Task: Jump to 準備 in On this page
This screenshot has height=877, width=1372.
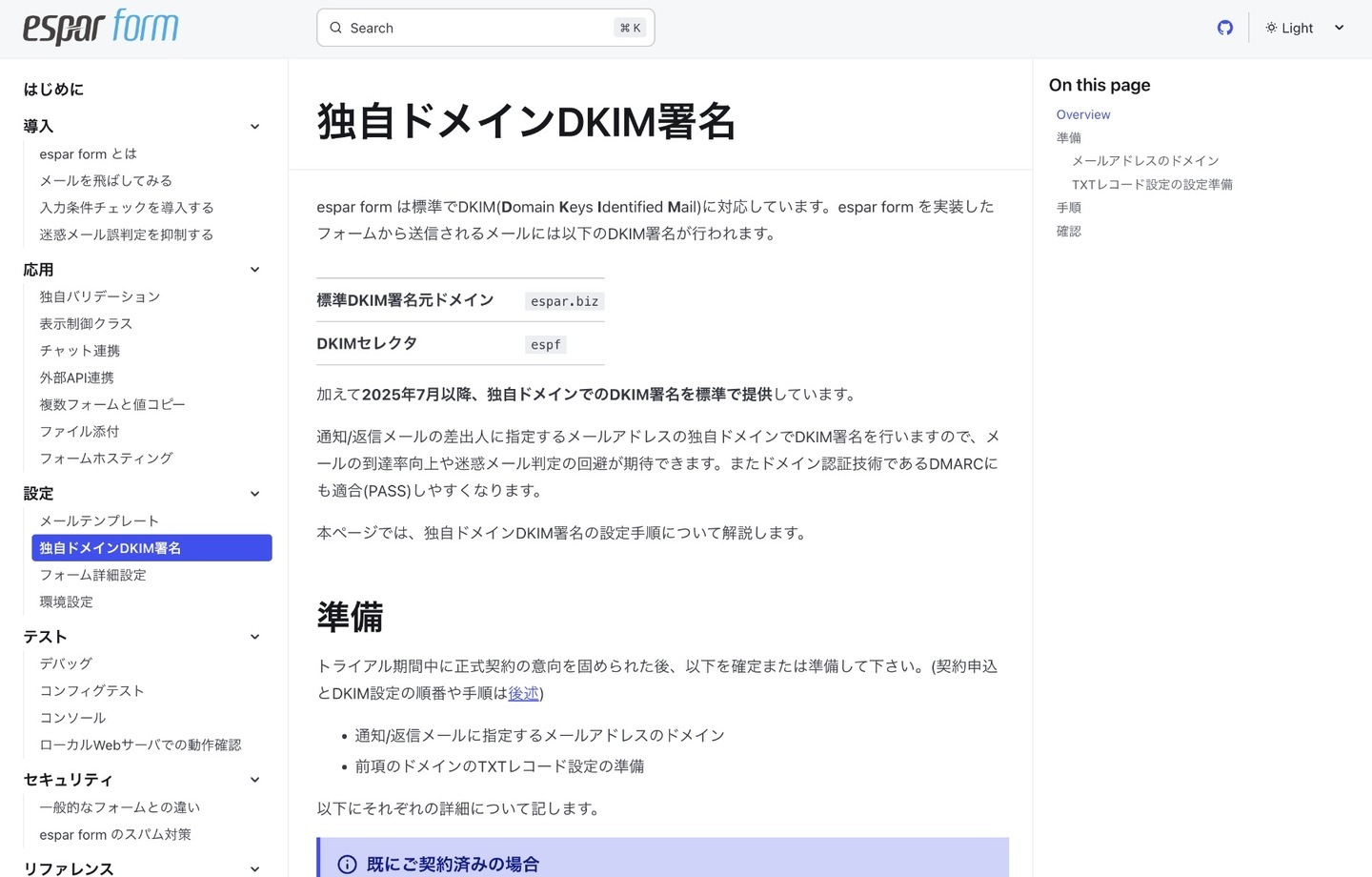Action: pyautogui.click(x=1069, y=137)
